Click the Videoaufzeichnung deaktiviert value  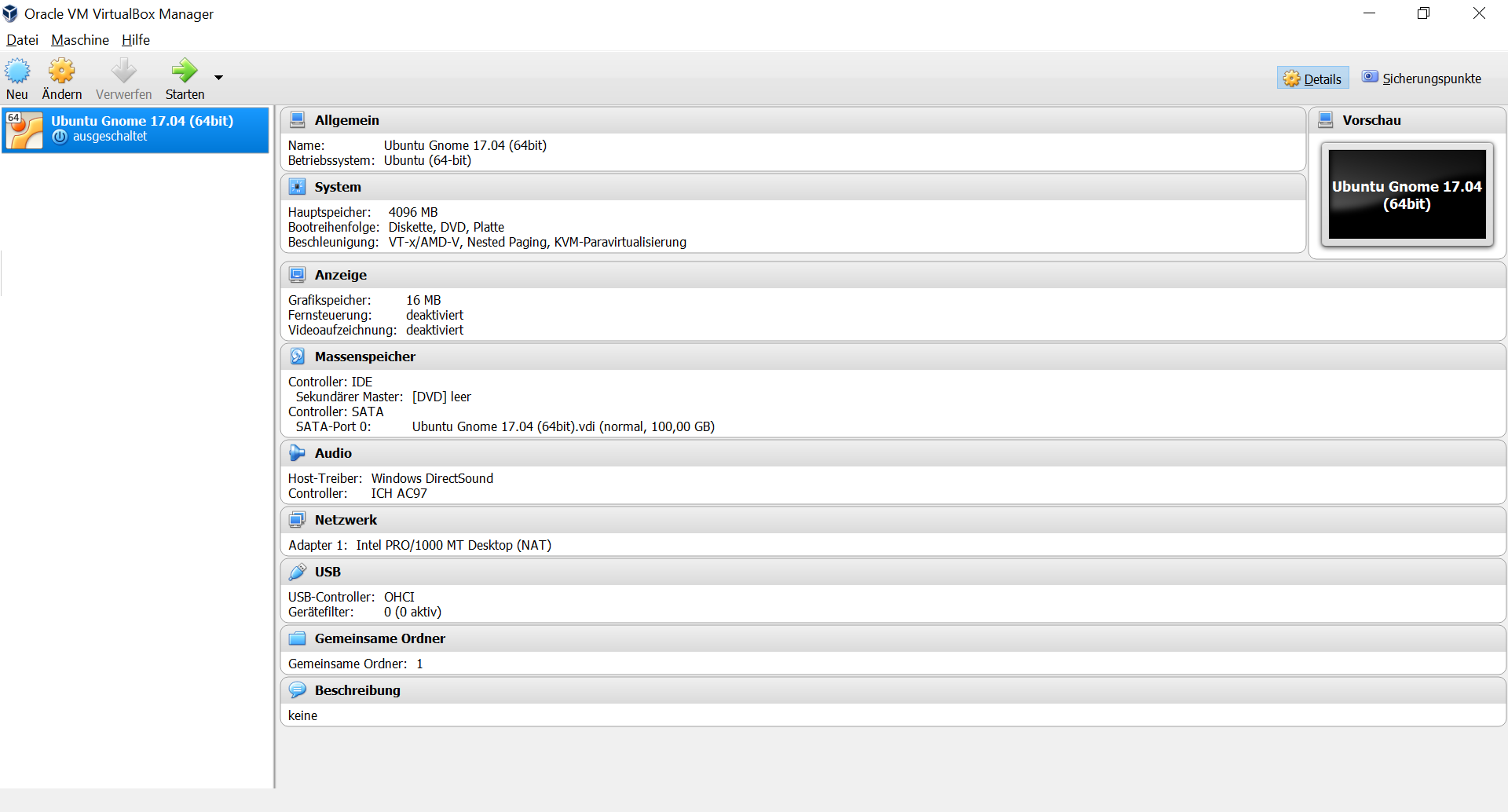point(434,330)
